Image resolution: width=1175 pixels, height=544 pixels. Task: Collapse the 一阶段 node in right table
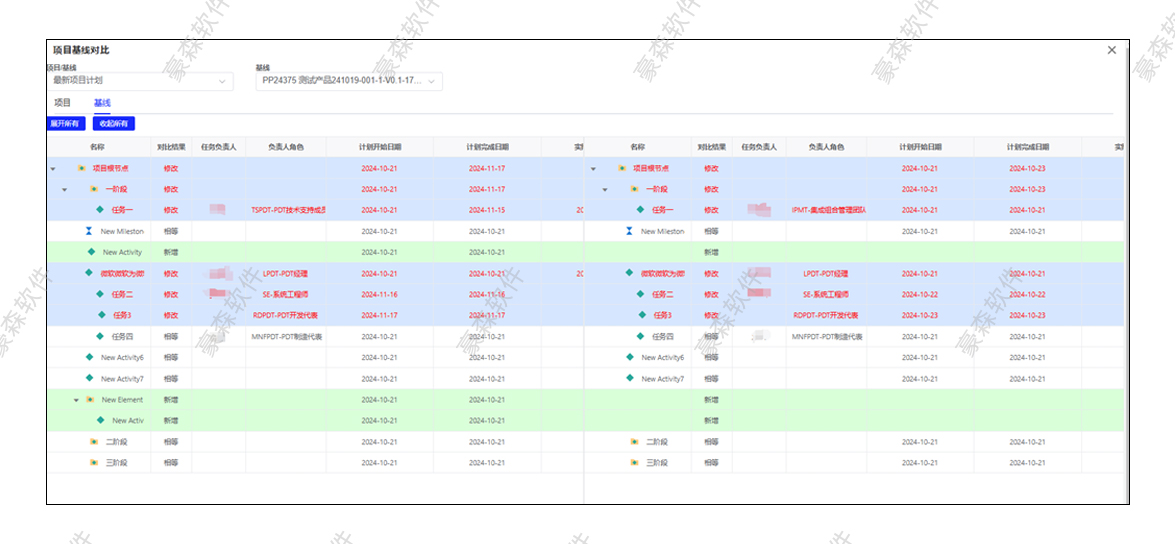click(604, 189)
